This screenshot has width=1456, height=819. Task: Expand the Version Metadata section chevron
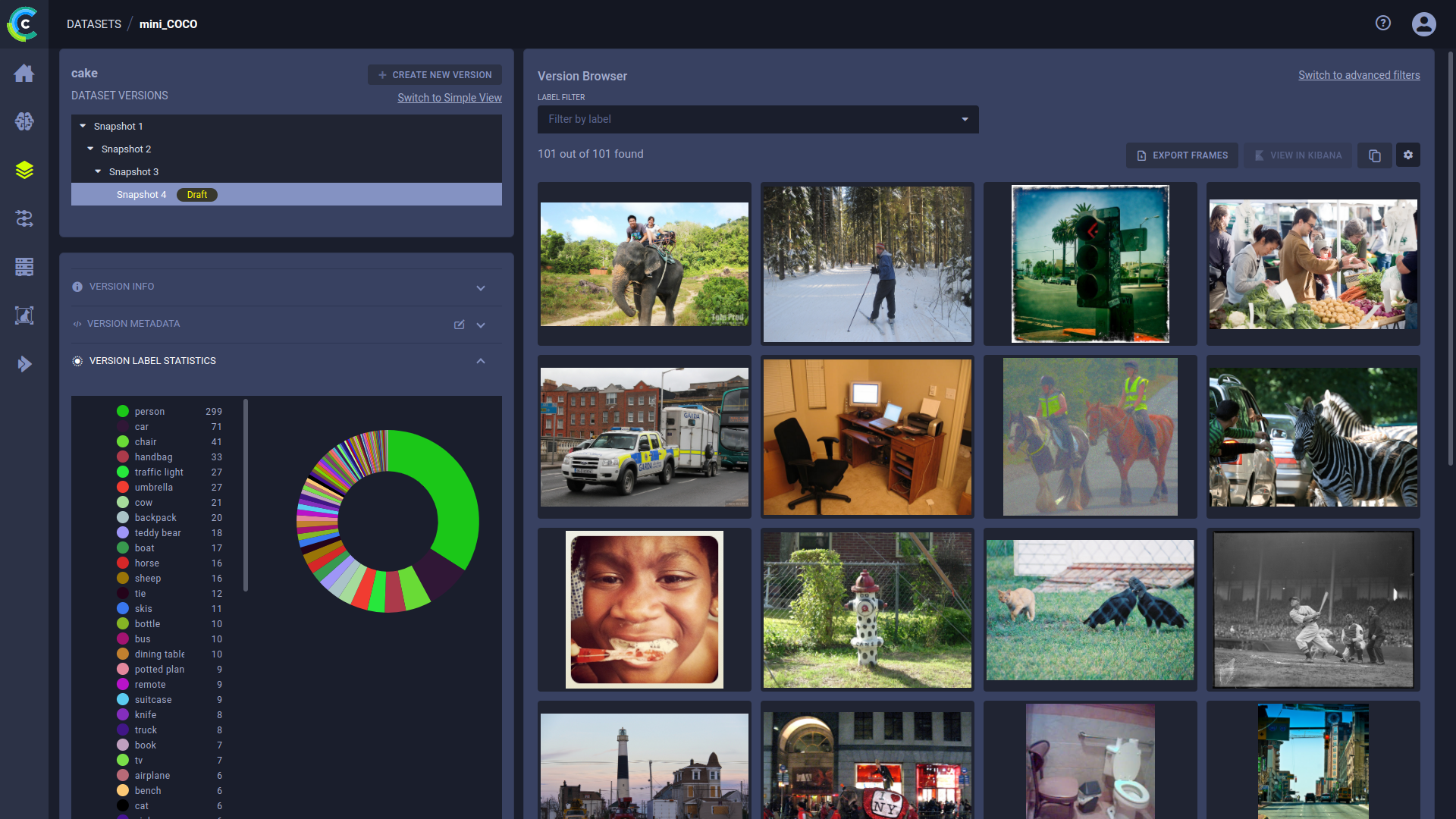point(481,325)
